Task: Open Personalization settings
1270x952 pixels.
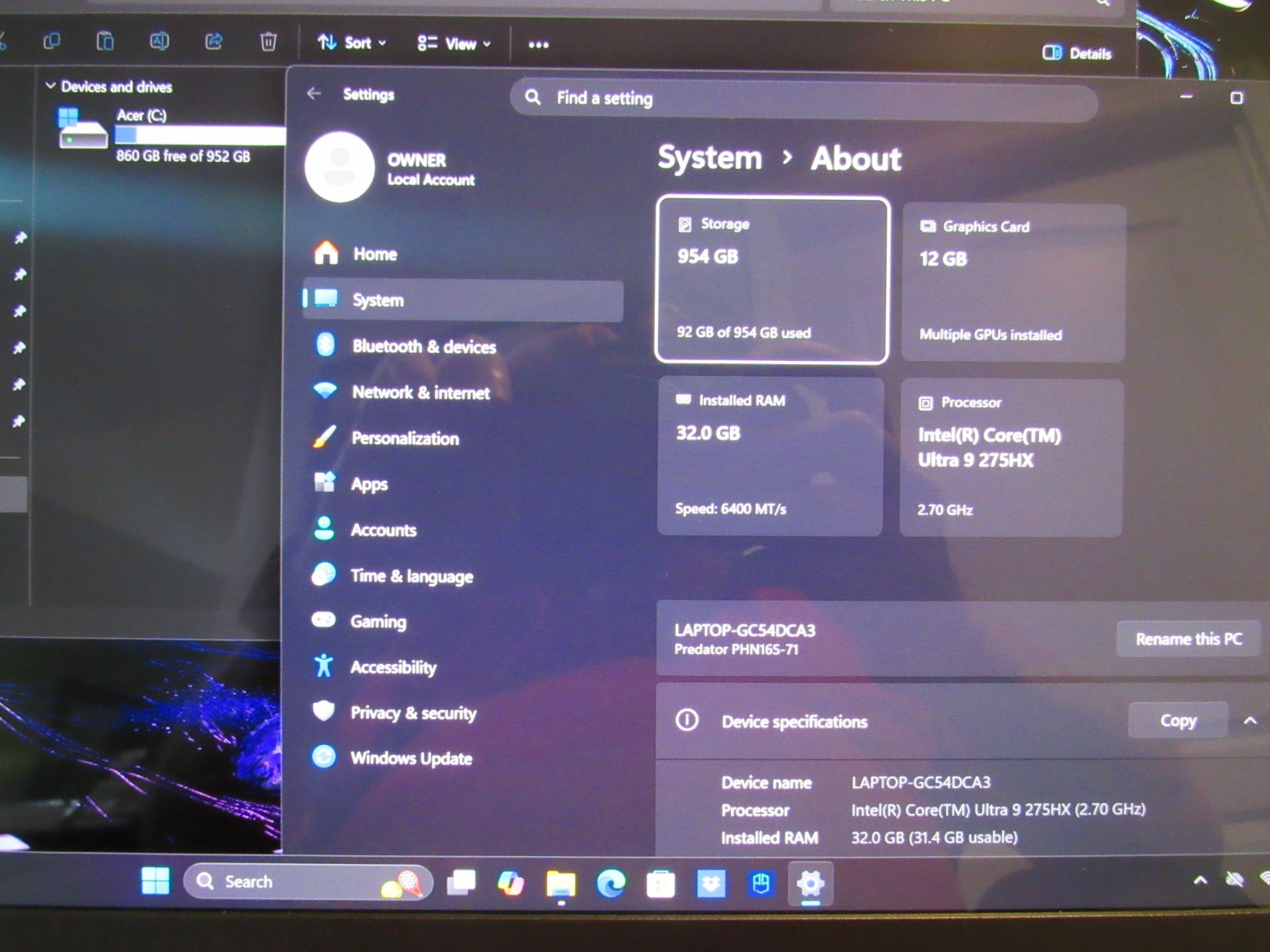Action: [x=463, y=438]
